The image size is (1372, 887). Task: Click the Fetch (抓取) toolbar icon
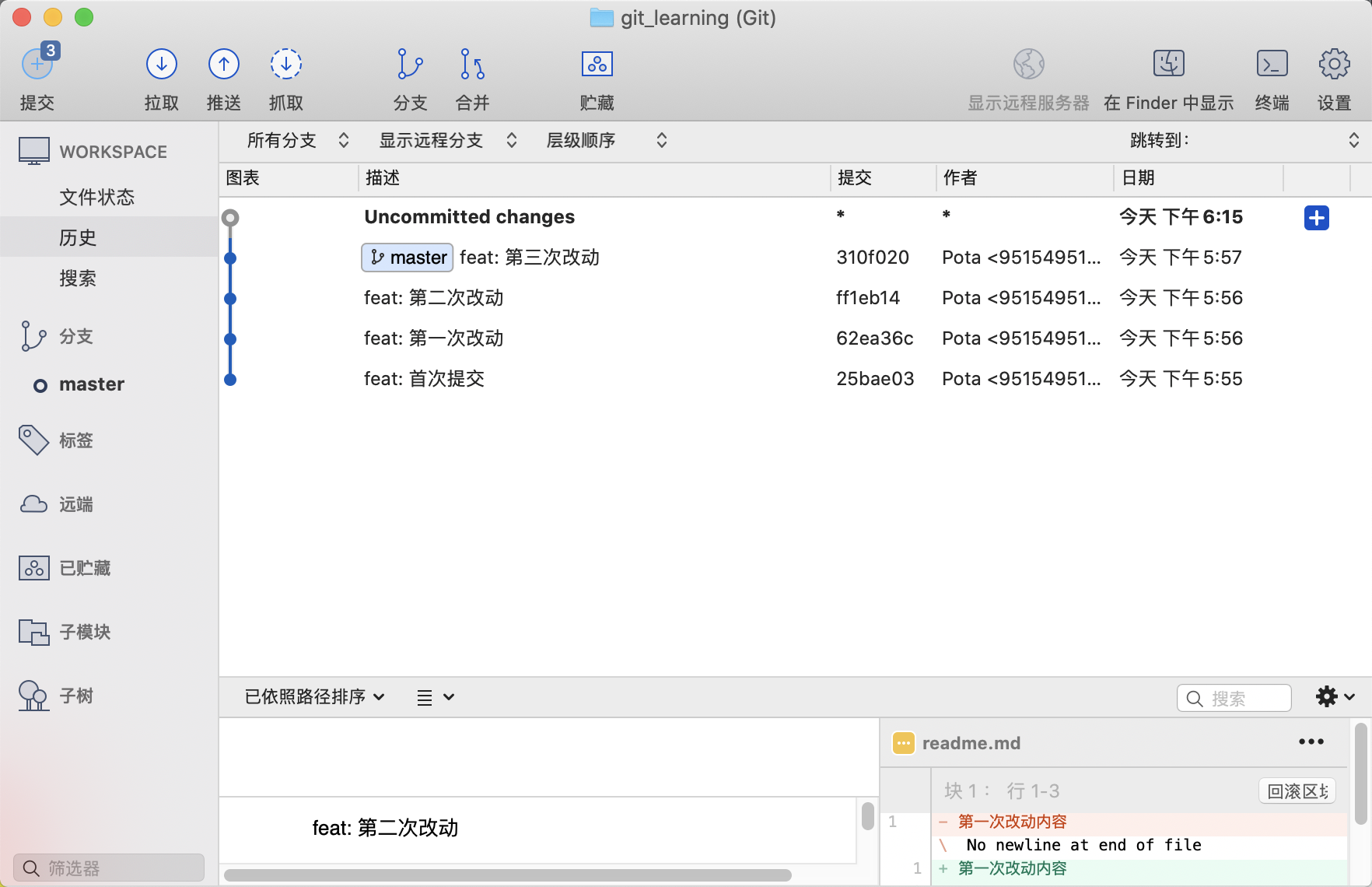[286, 64]
